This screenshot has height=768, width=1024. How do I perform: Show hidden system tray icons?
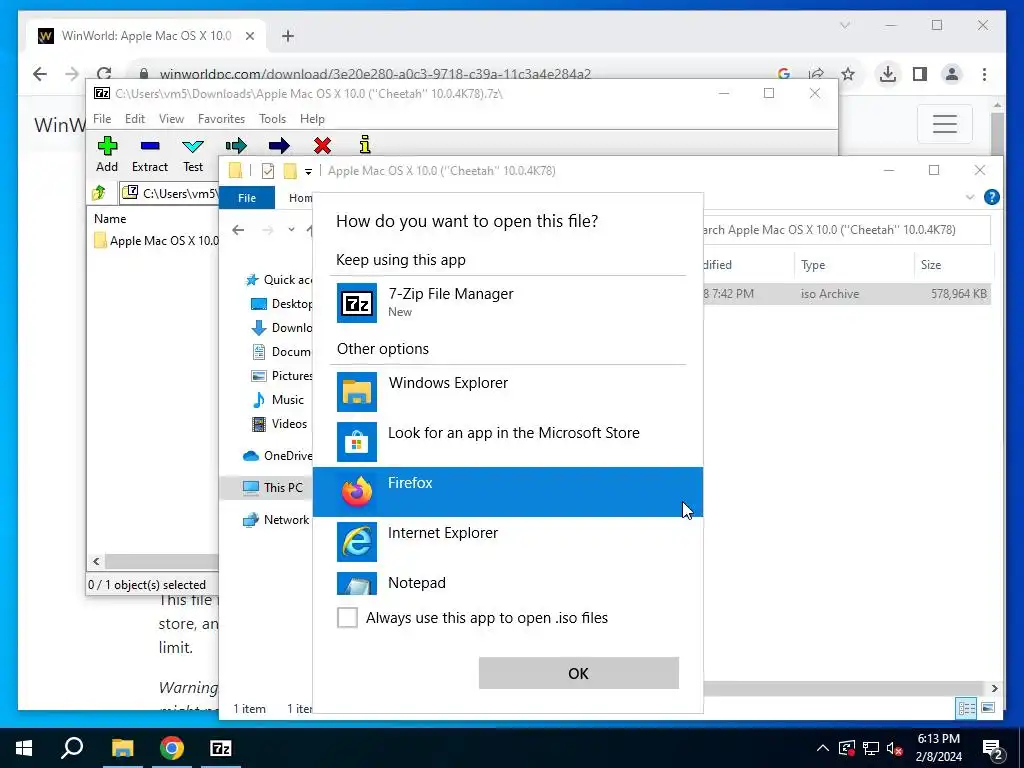pos(823,748)
